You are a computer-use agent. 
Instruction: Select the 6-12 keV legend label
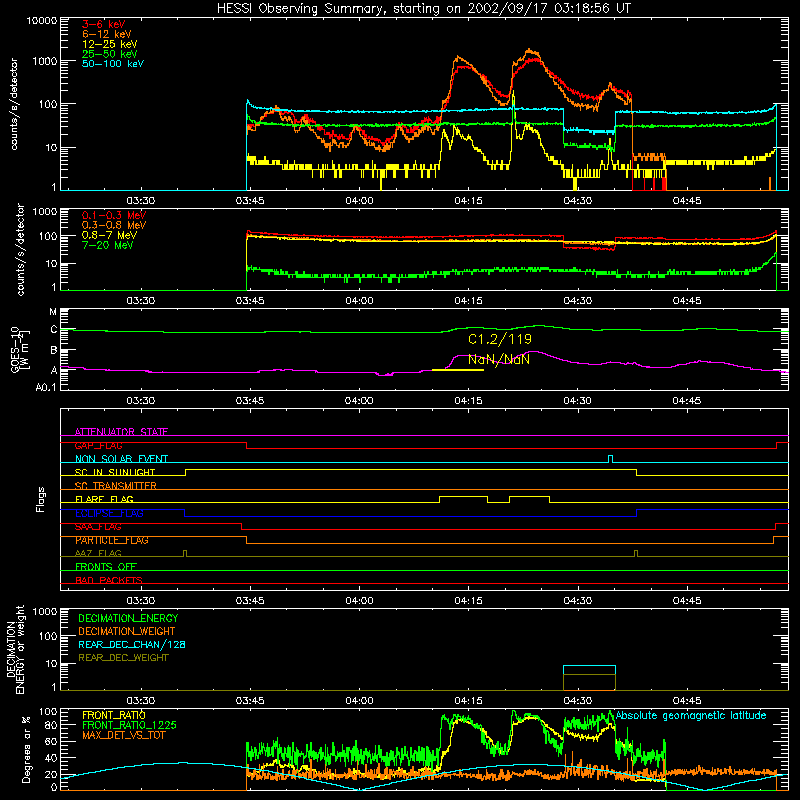click(x=107, y=34)
